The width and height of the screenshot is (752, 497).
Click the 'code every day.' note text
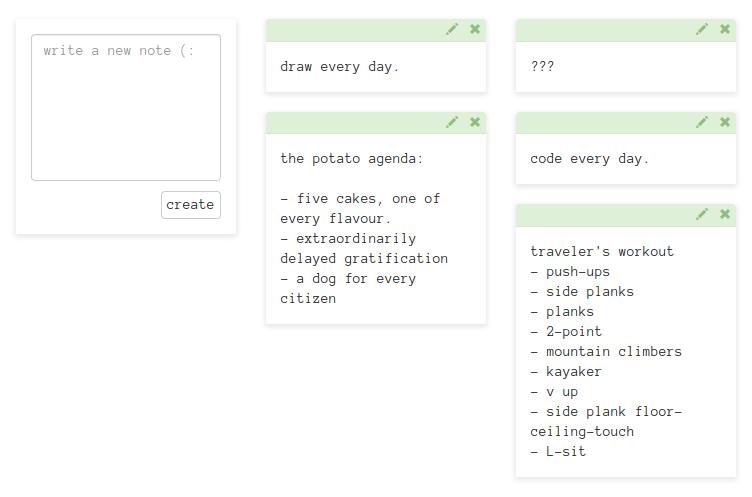coord(589,159)
